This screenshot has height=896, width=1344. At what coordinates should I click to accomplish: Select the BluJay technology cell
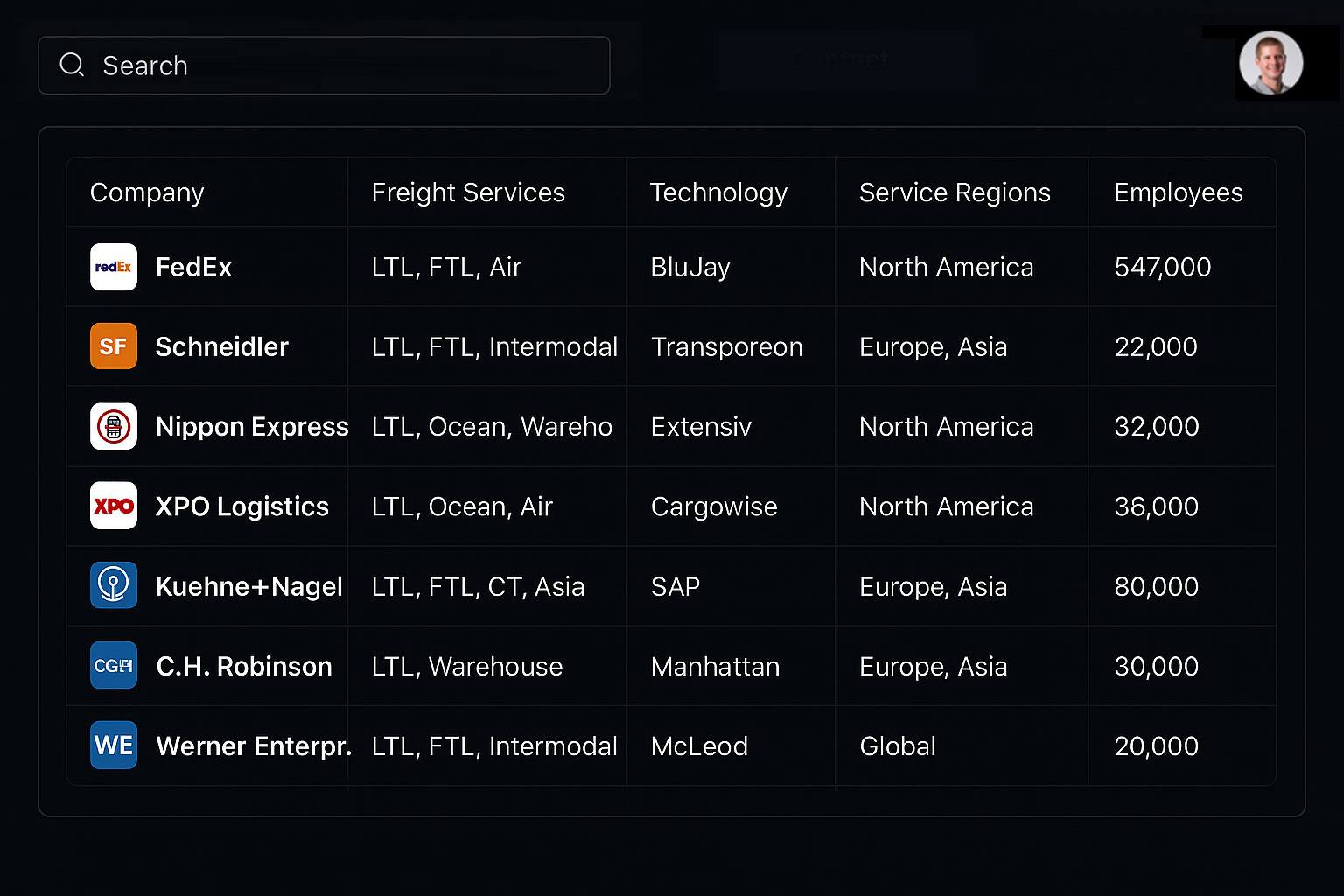tap(690, 267)
